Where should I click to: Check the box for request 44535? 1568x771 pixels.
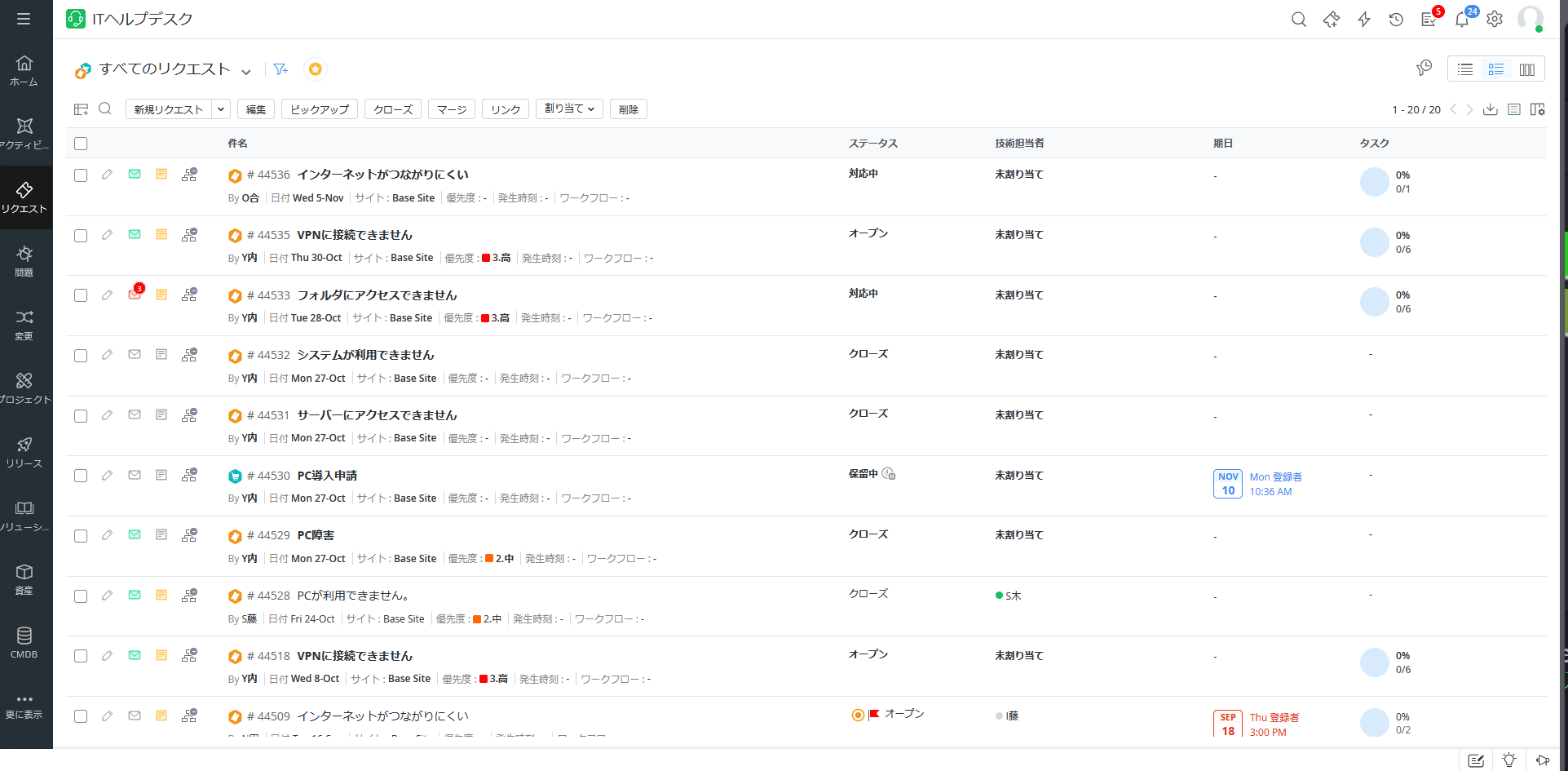[x=81, y=236]
